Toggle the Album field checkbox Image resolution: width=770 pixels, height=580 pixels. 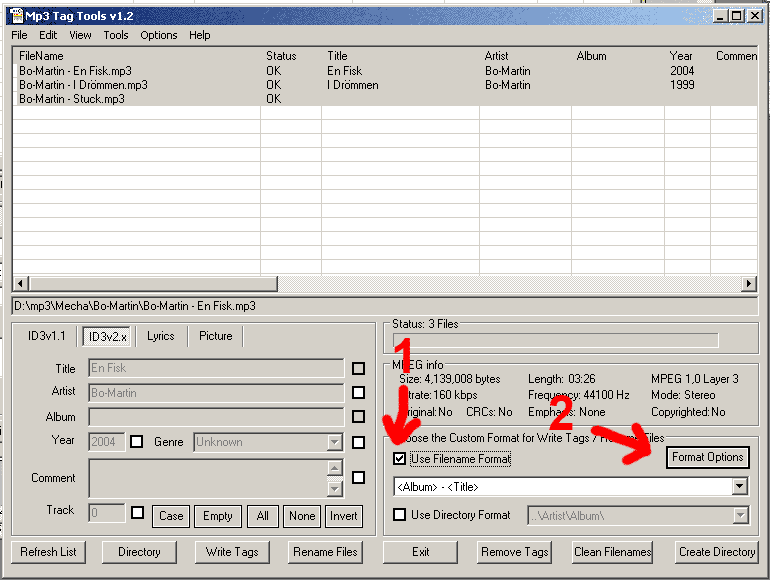coord(358,416)
